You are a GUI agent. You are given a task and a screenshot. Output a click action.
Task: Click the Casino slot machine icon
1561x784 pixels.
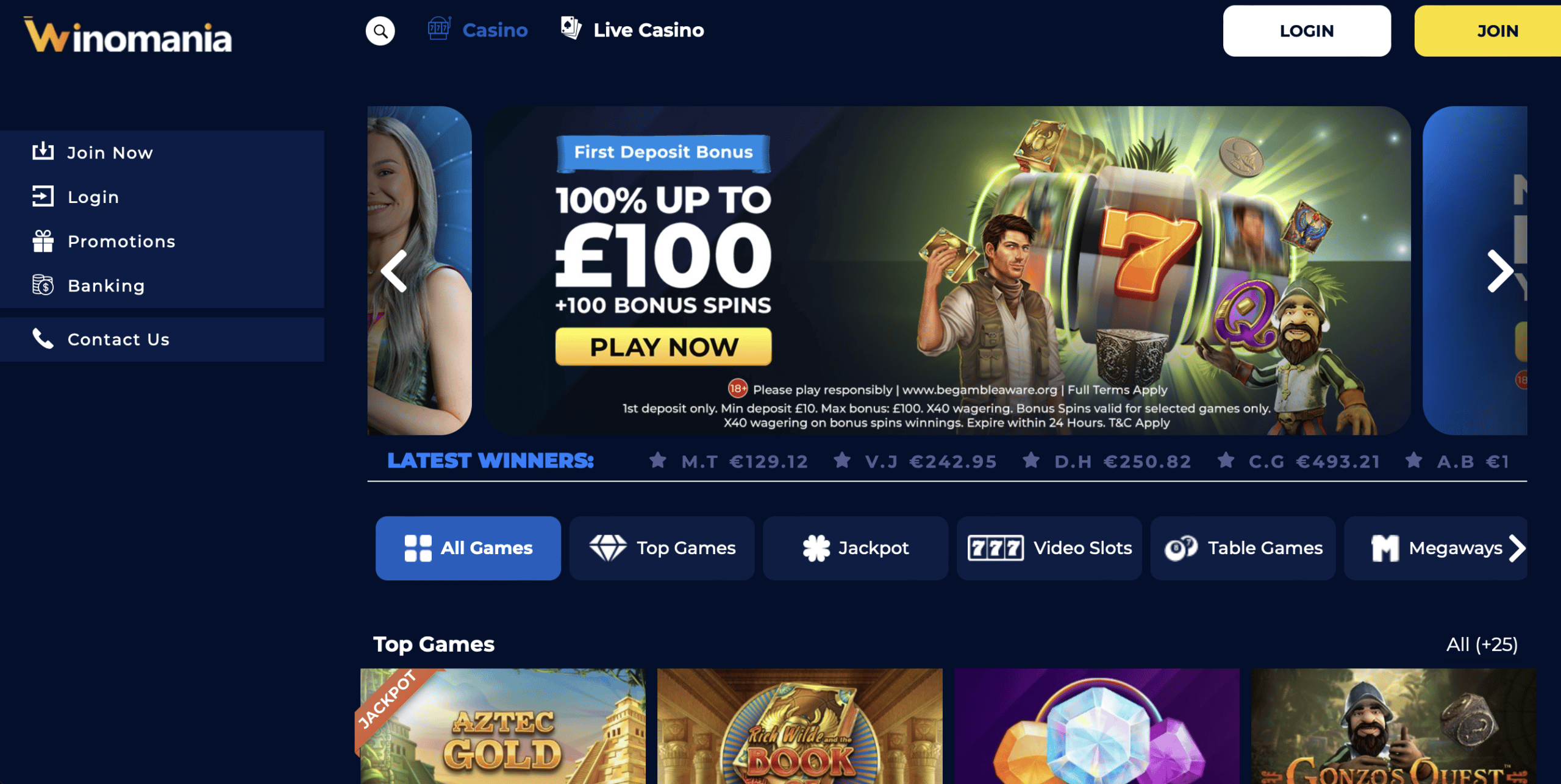click(439, 29)
